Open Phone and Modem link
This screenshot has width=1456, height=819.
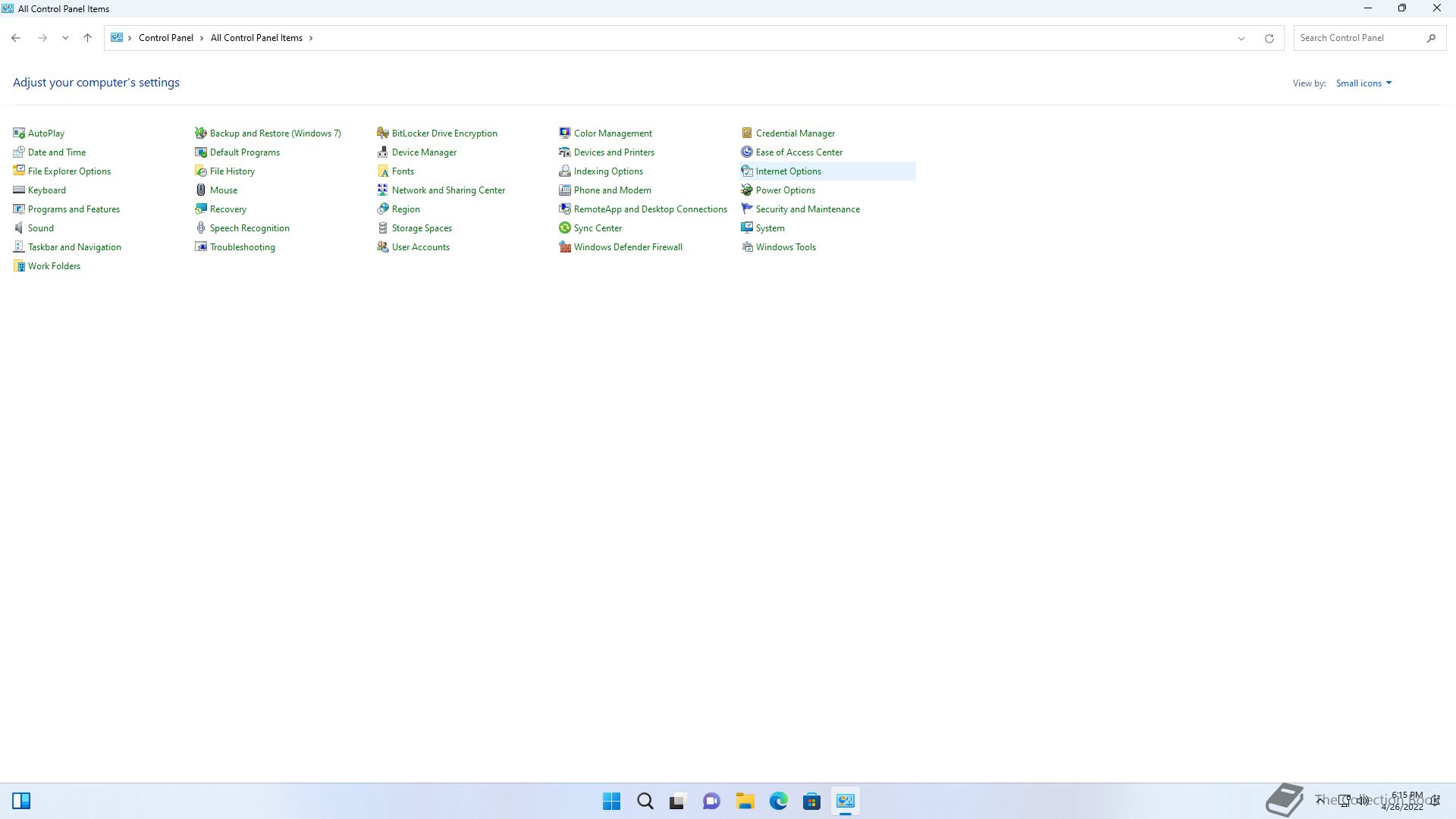click(613, 190)
